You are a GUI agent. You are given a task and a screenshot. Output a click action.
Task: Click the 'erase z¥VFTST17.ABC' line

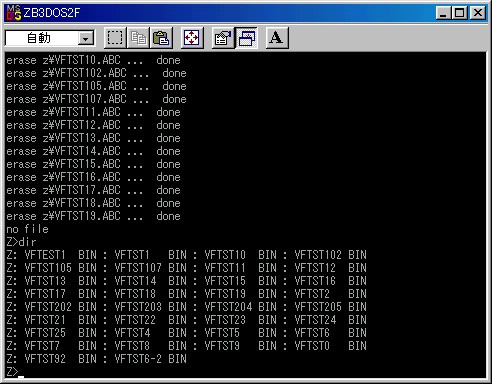pos(93,190)
